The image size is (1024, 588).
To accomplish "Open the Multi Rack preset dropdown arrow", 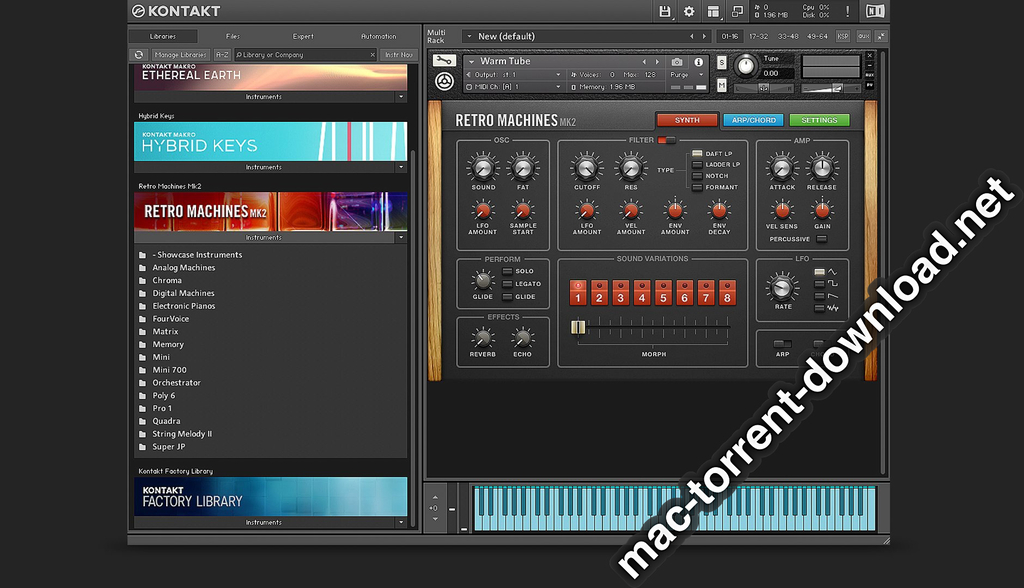I will click(x=470, y=37).
